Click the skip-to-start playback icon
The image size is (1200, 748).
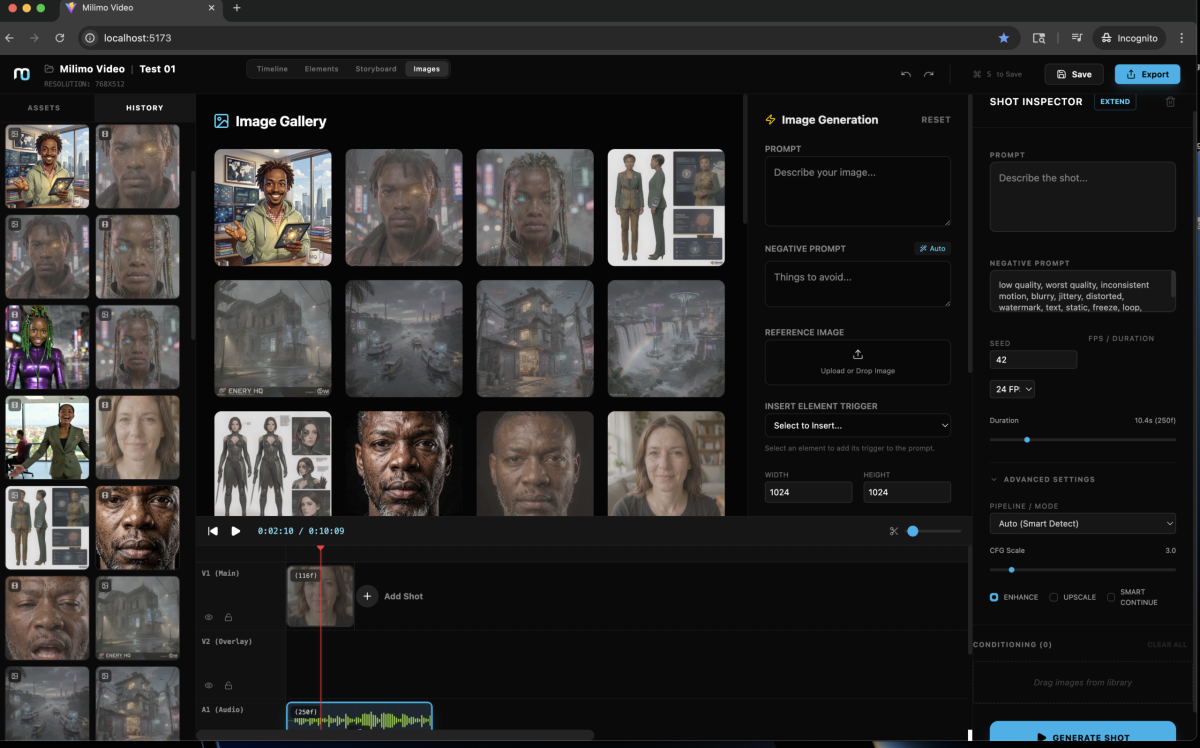point(212,531)
